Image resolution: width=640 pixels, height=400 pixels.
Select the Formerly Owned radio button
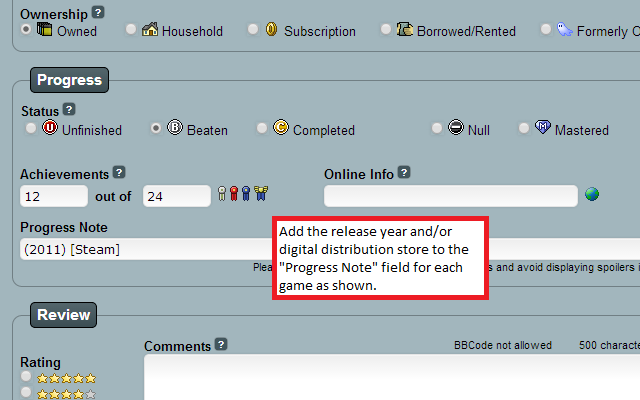(546, 29)
